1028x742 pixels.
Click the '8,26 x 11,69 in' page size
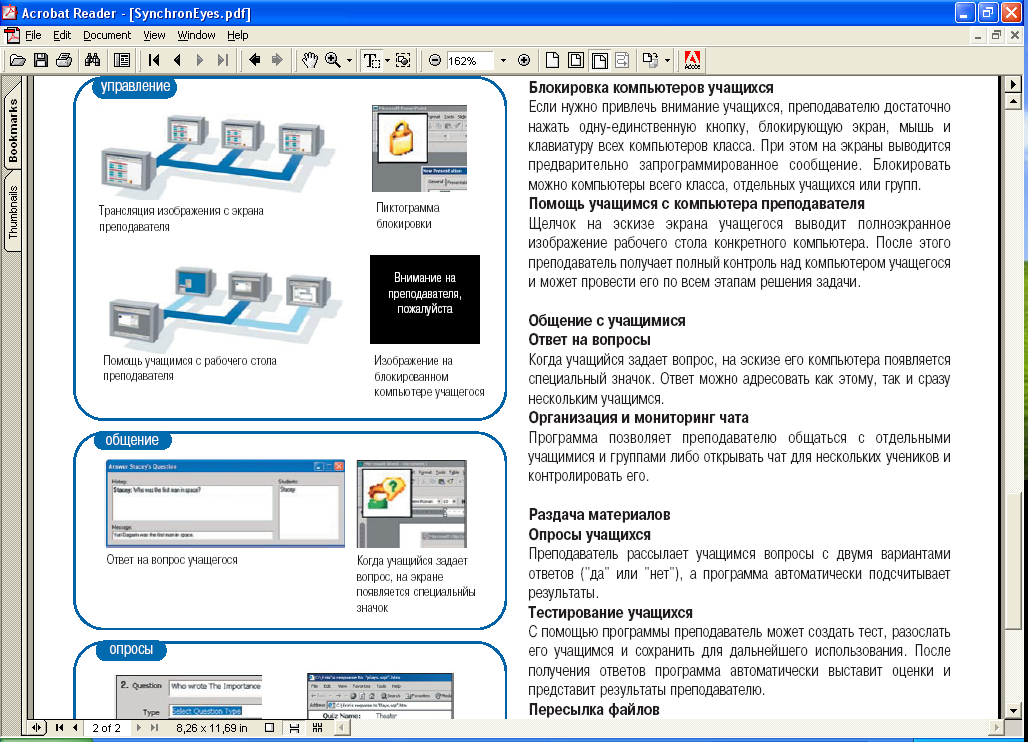coord(211,728)
